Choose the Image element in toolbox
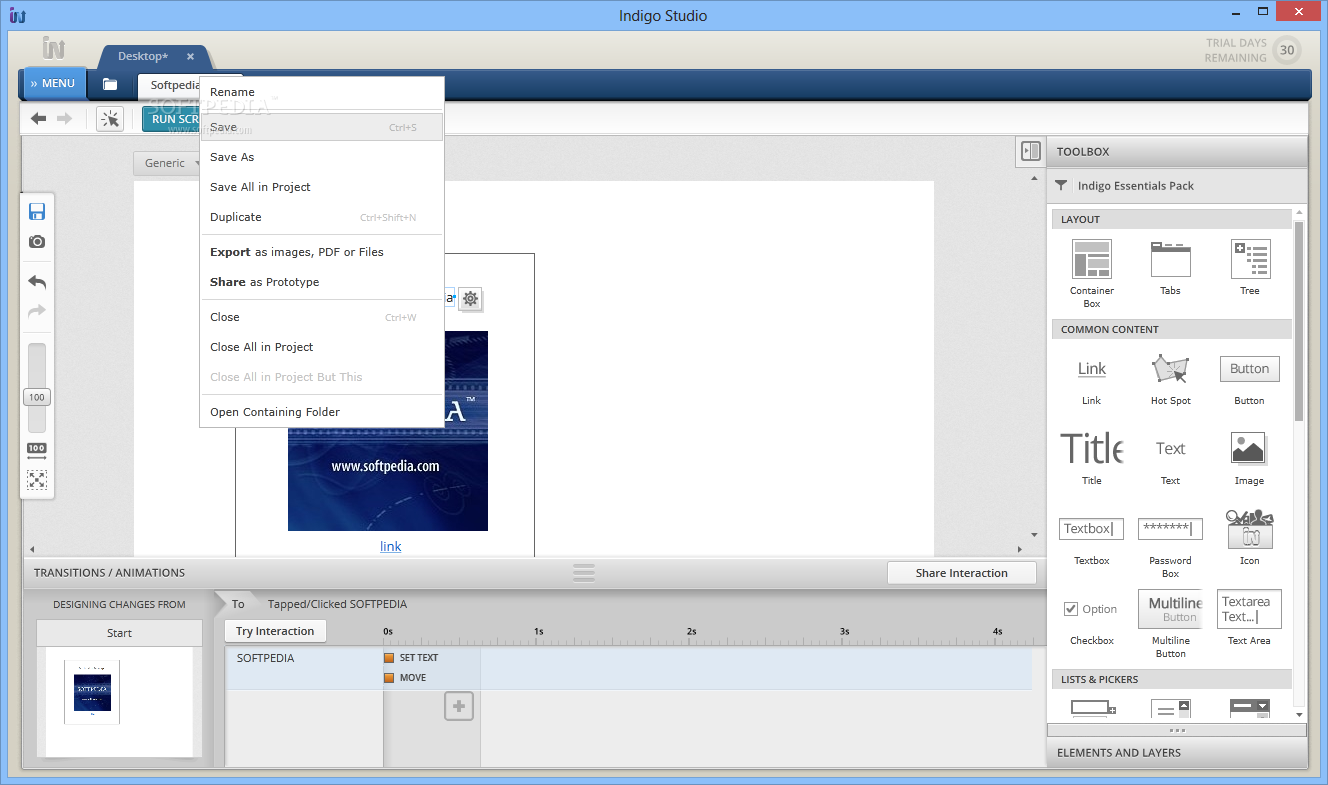Viewport: 1328px width, 785px height. [x=1249, y=459]
